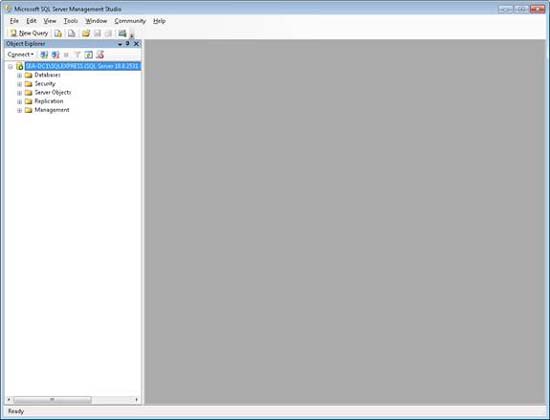Click the server instance icon in tree
Image resolution: width=550 pixels, height=420 pixels.
click(x=20, y=66)
